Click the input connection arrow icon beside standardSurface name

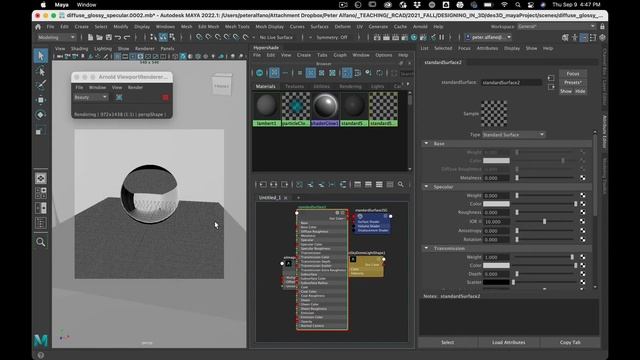(x=551, y=78)
